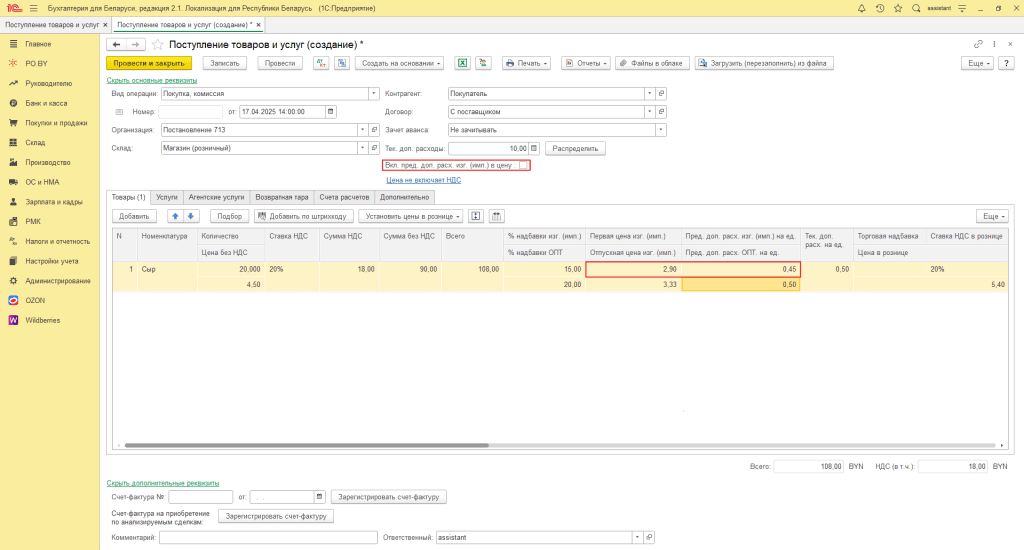1024x550 pixels.
Task: Open calculator for Тек. доп. расходы
Action: (534, 148)
